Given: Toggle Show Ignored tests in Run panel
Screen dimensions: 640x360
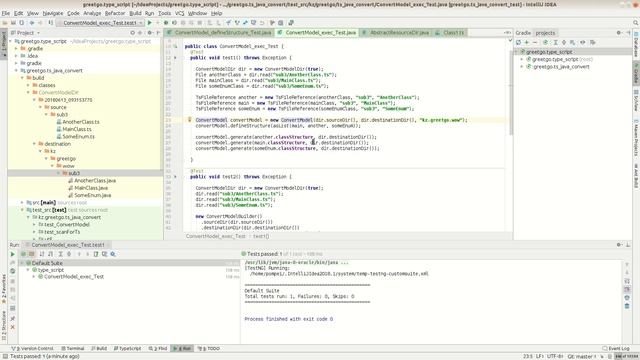Looking at the screenshot, I should tap(31, 254).
